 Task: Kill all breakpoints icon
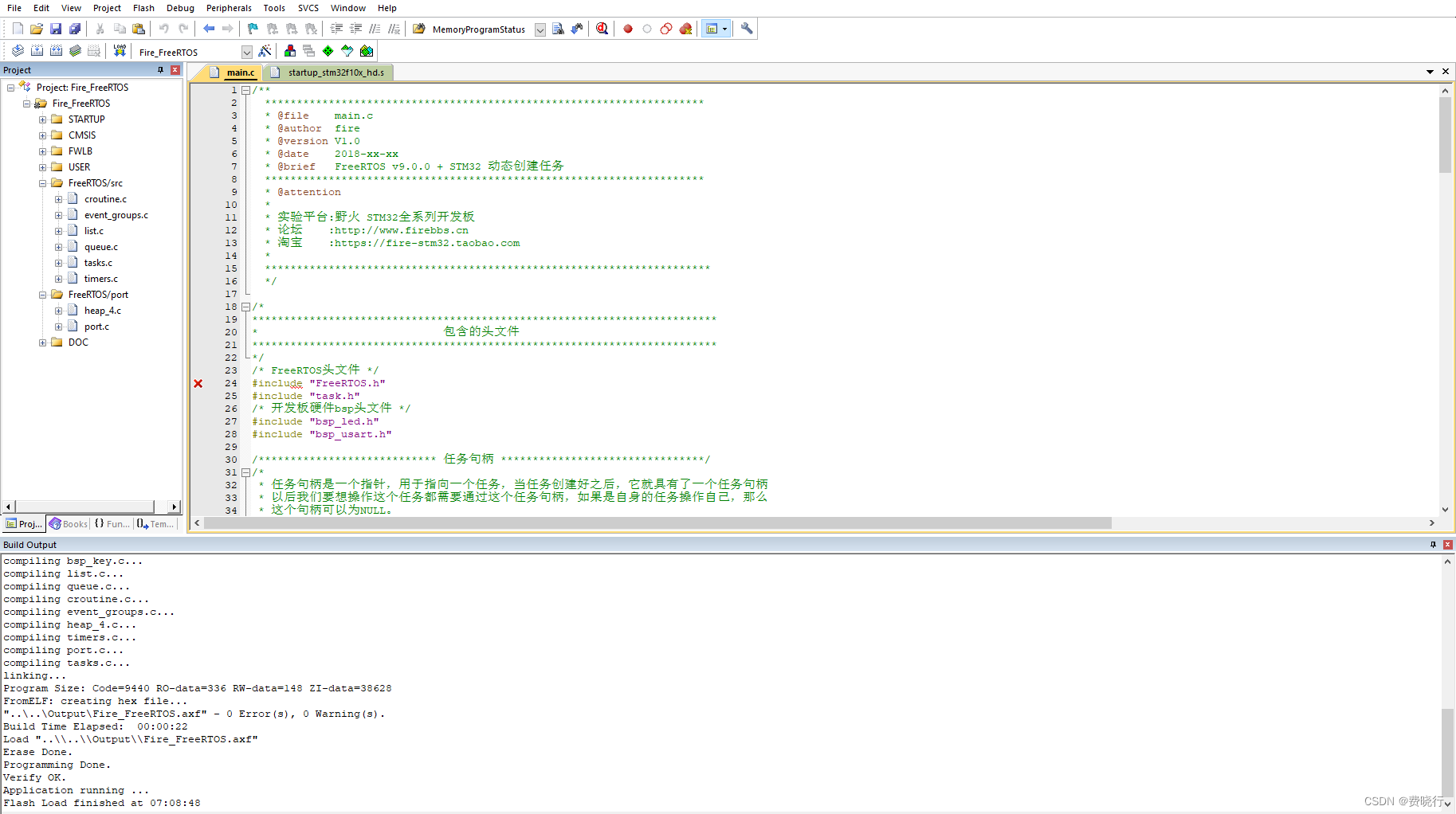685,29
